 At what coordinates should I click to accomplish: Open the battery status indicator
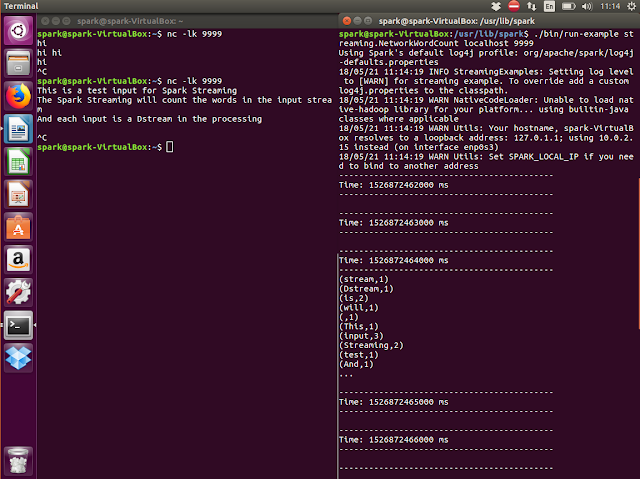(x=569, y=6)
